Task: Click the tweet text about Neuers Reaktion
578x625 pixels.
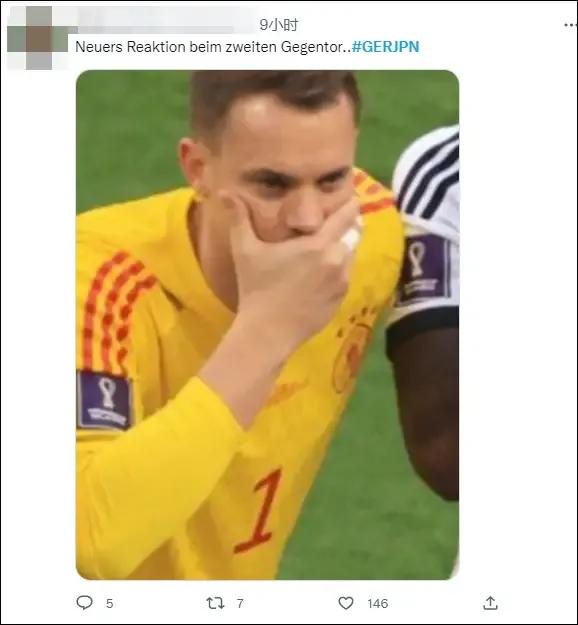Action: [213, 47]
